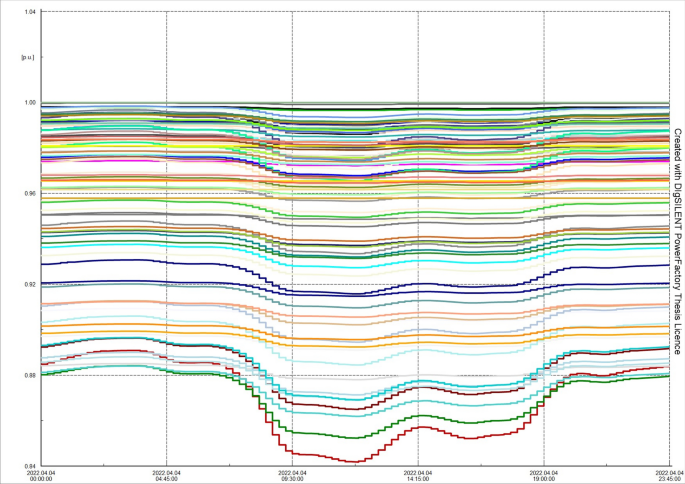Click the 0.92 y-axis value
685x484 pixels.
pyautogui.click(x=30, y=284)
